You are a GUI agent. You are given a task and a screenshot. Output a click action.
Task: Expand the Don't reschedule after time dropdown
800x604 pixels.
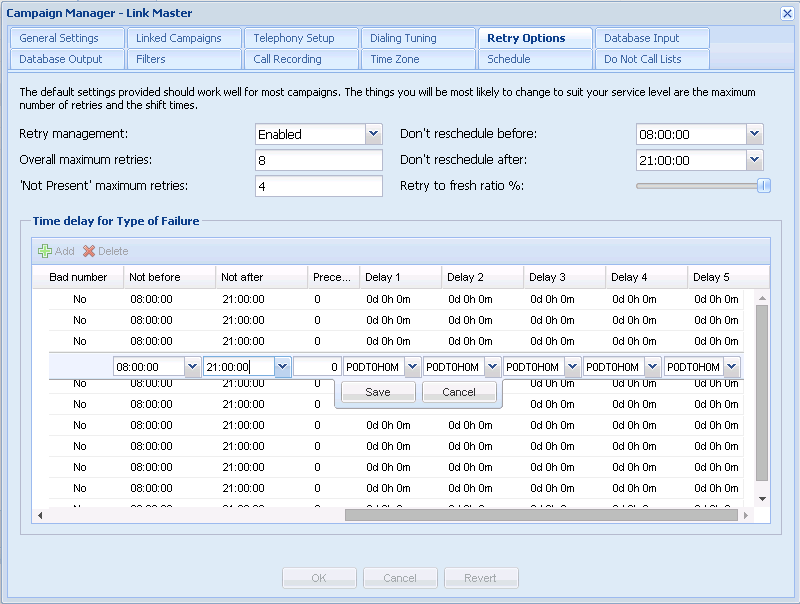[754, 160]
